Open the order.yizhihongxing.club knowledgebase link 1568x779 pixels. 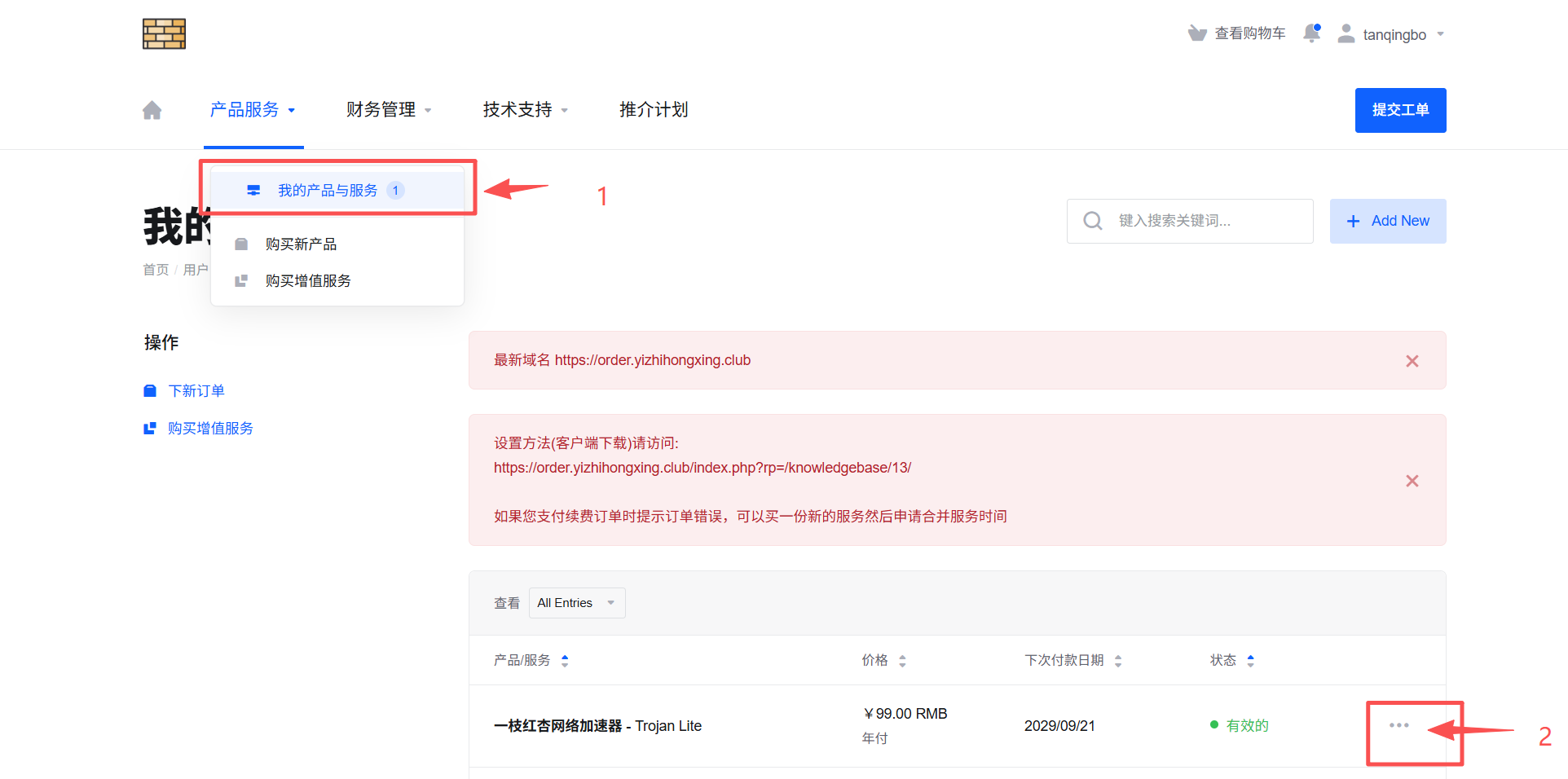(703, 467)
